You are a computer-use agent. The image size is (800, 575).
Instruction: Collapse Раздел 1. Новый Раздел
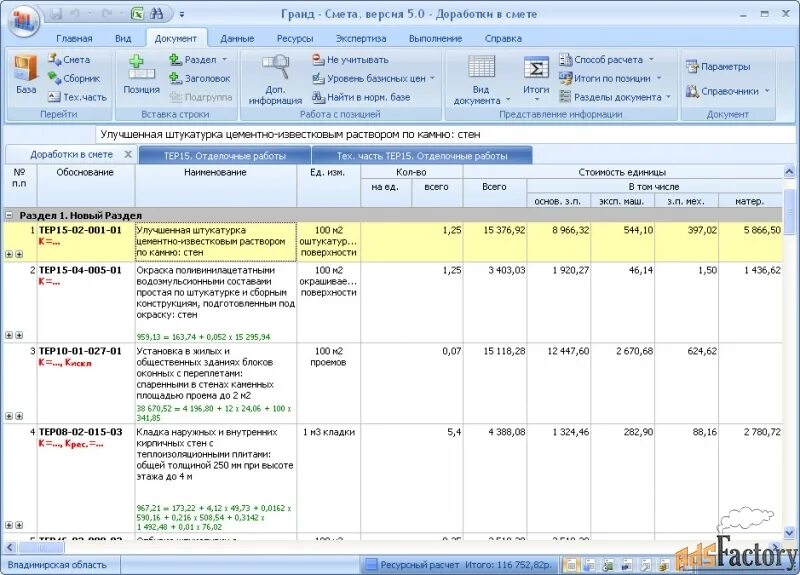(x=9, y=215)
